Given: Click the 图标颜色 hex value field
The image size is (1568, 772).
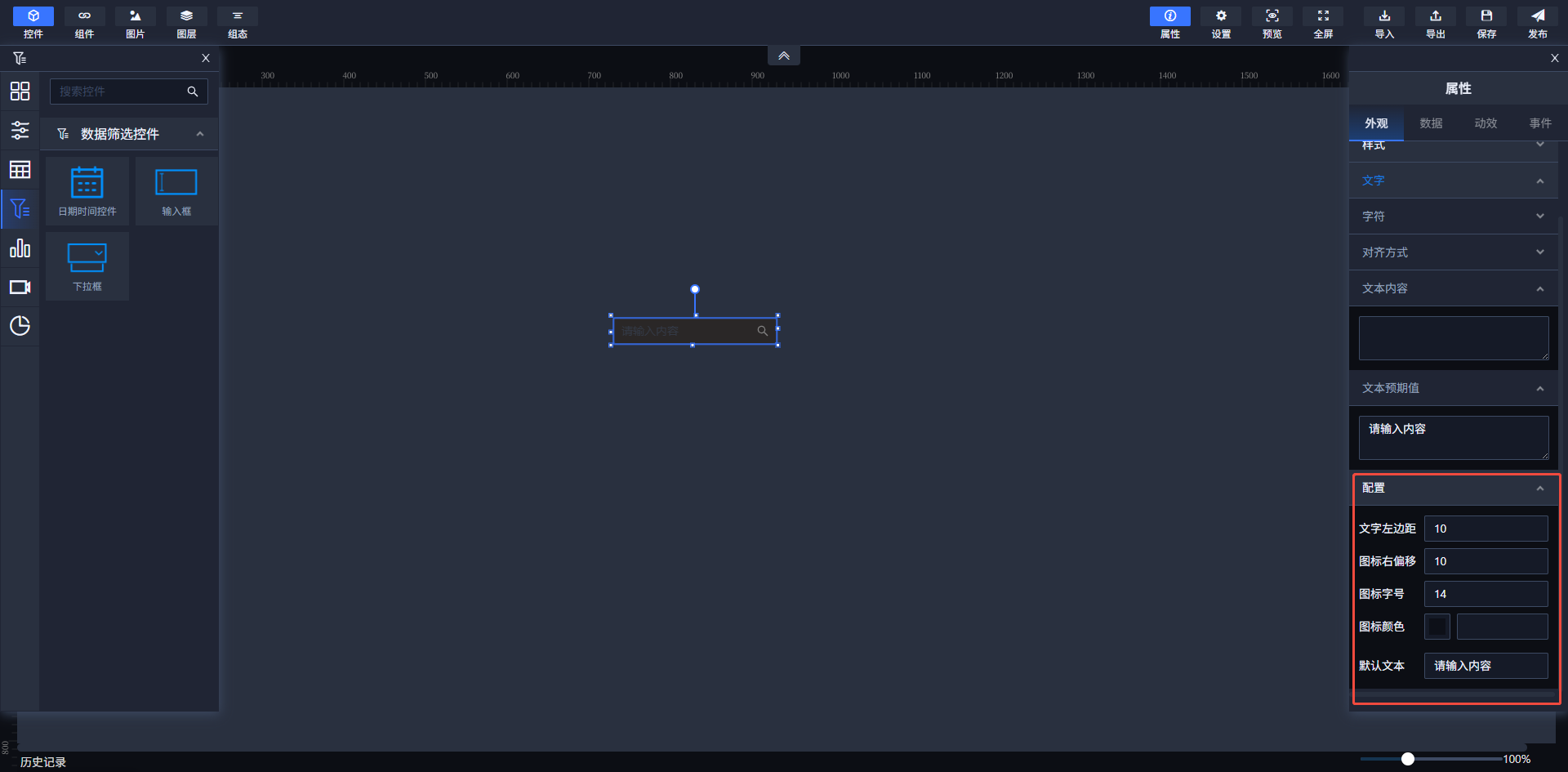Looking at the screenshot, I should click(1503, 627).
